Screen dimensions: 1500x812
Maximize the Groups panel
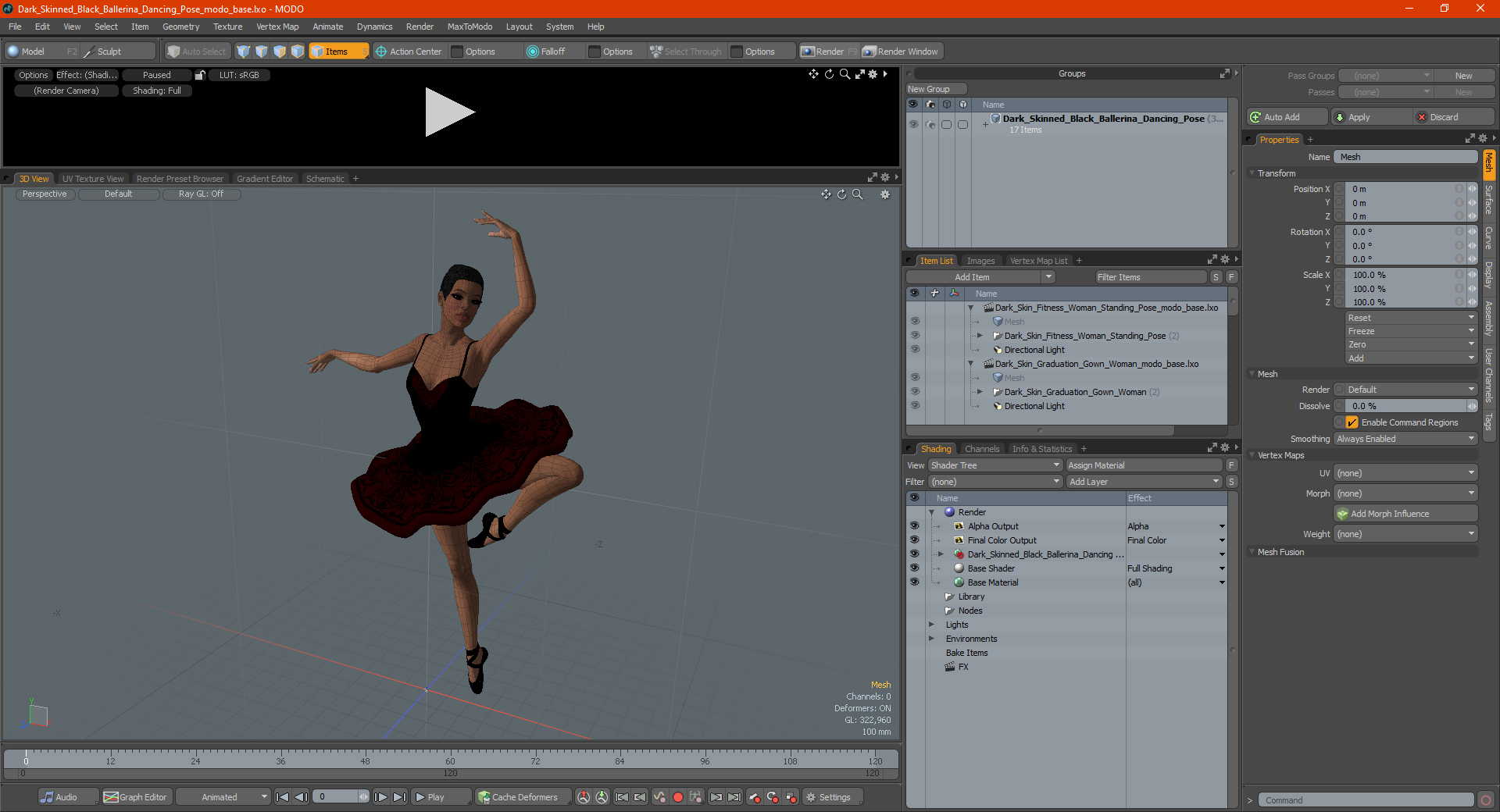tap(1224, 73)
